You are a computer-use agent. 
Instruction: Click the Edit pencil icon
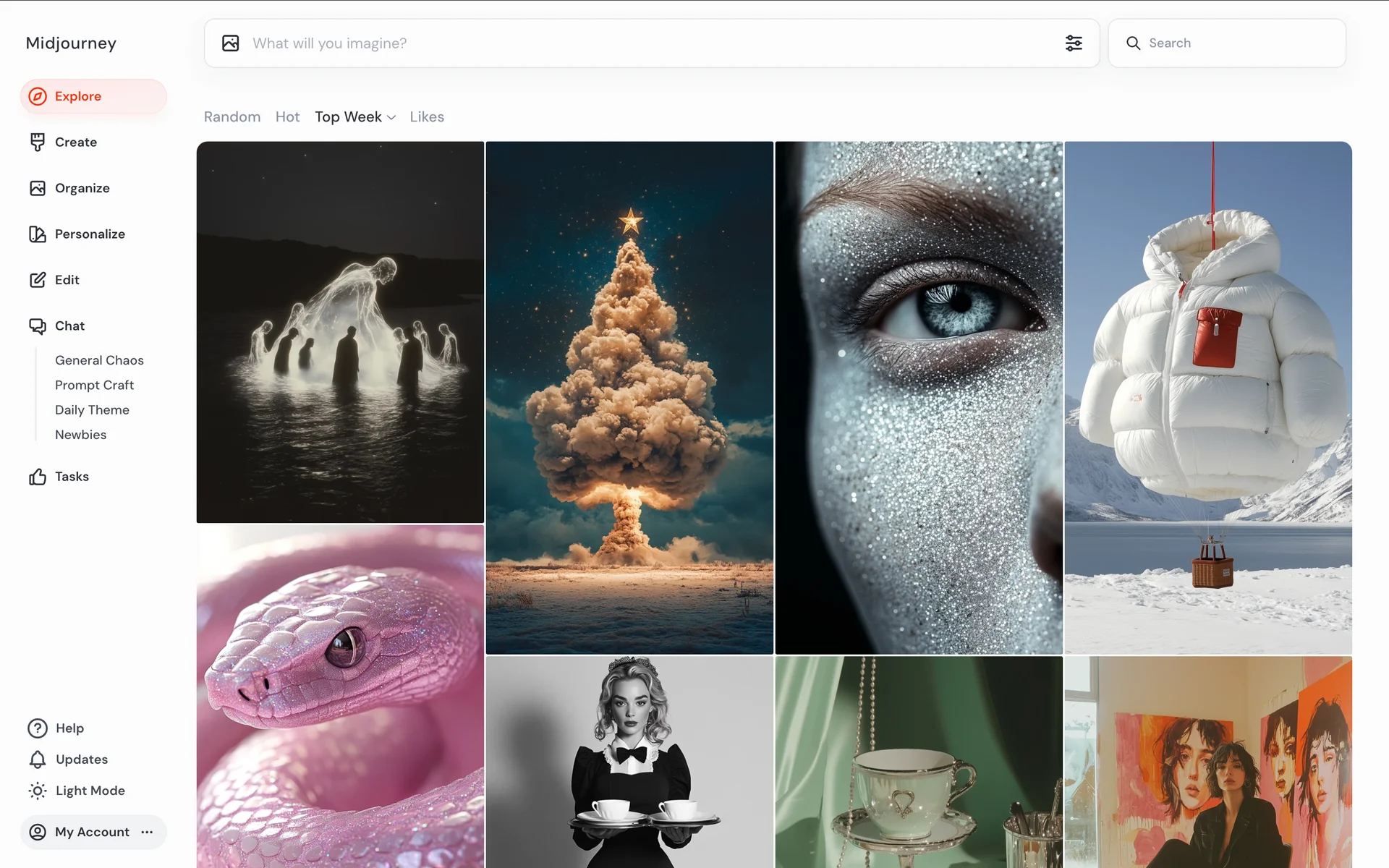(x=38, y=280)
